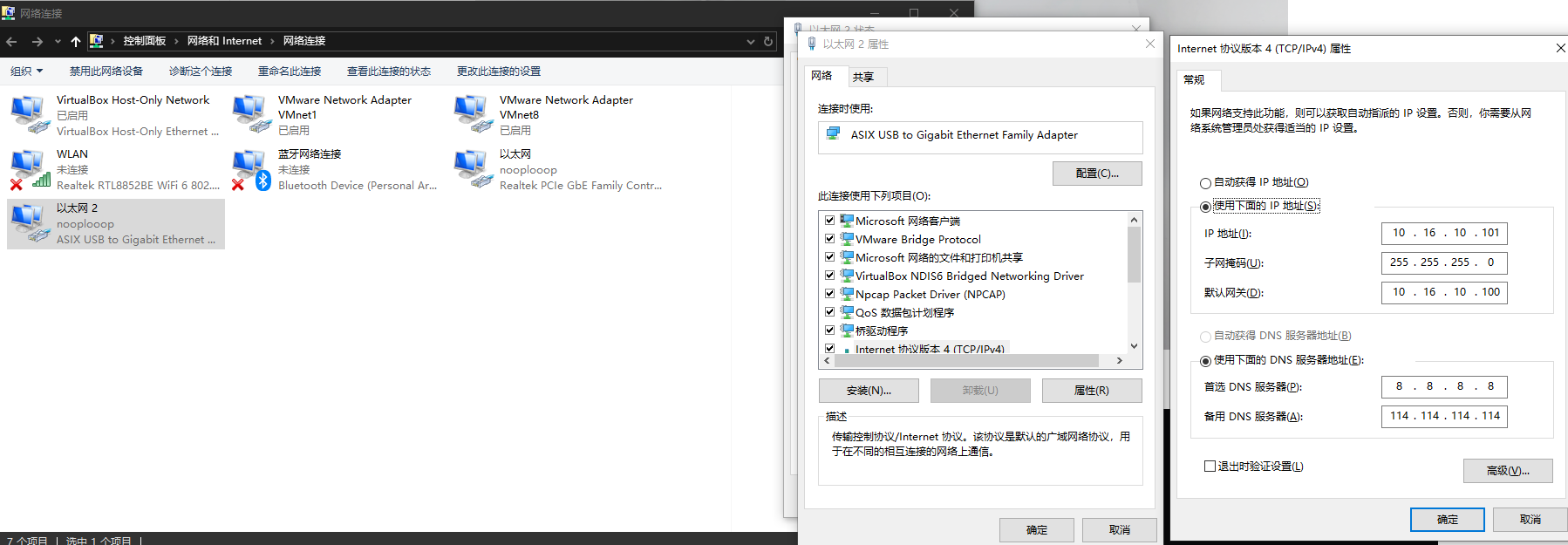The width and height of the screenshot is (1568, 545).
Task: Click the 配置(C)... button
Action: coord(1097,174)
